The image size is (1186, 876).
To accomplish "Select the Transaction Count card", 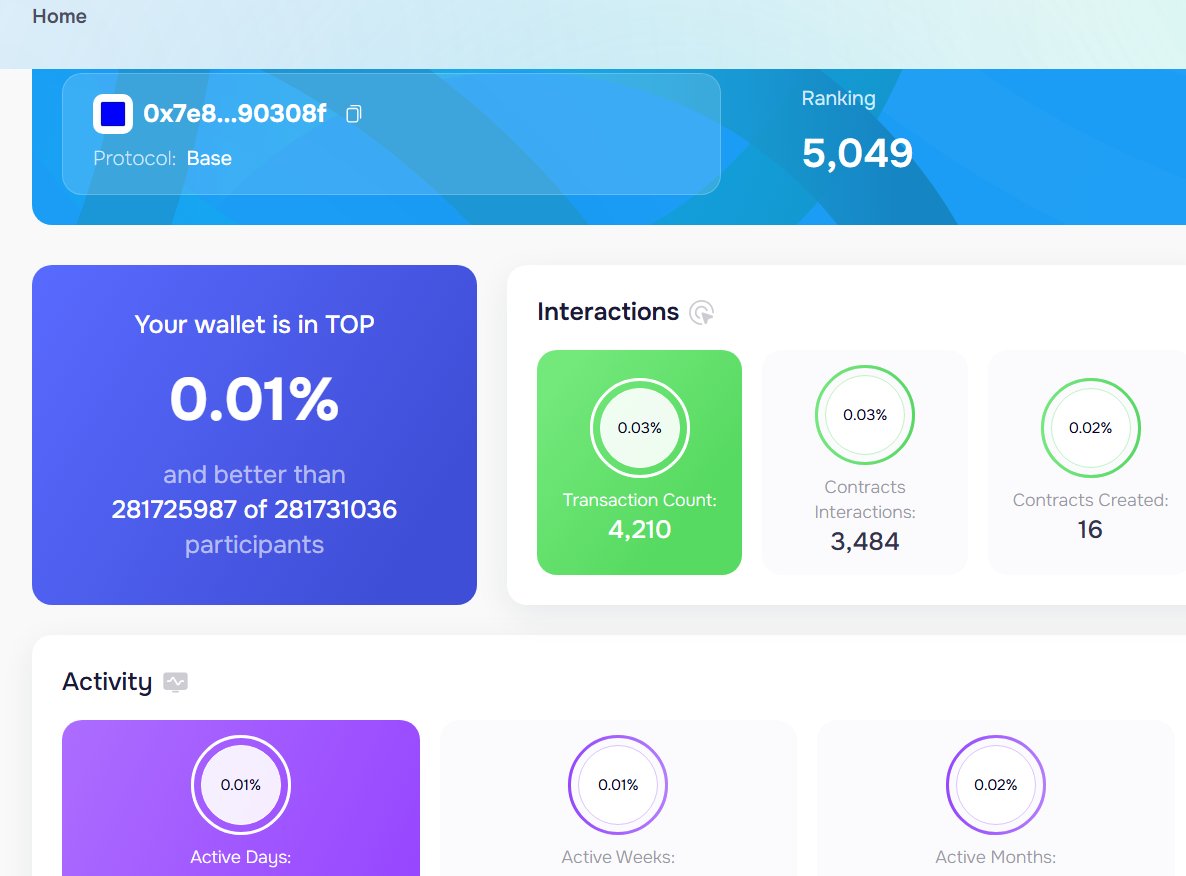I will (639, 462).
